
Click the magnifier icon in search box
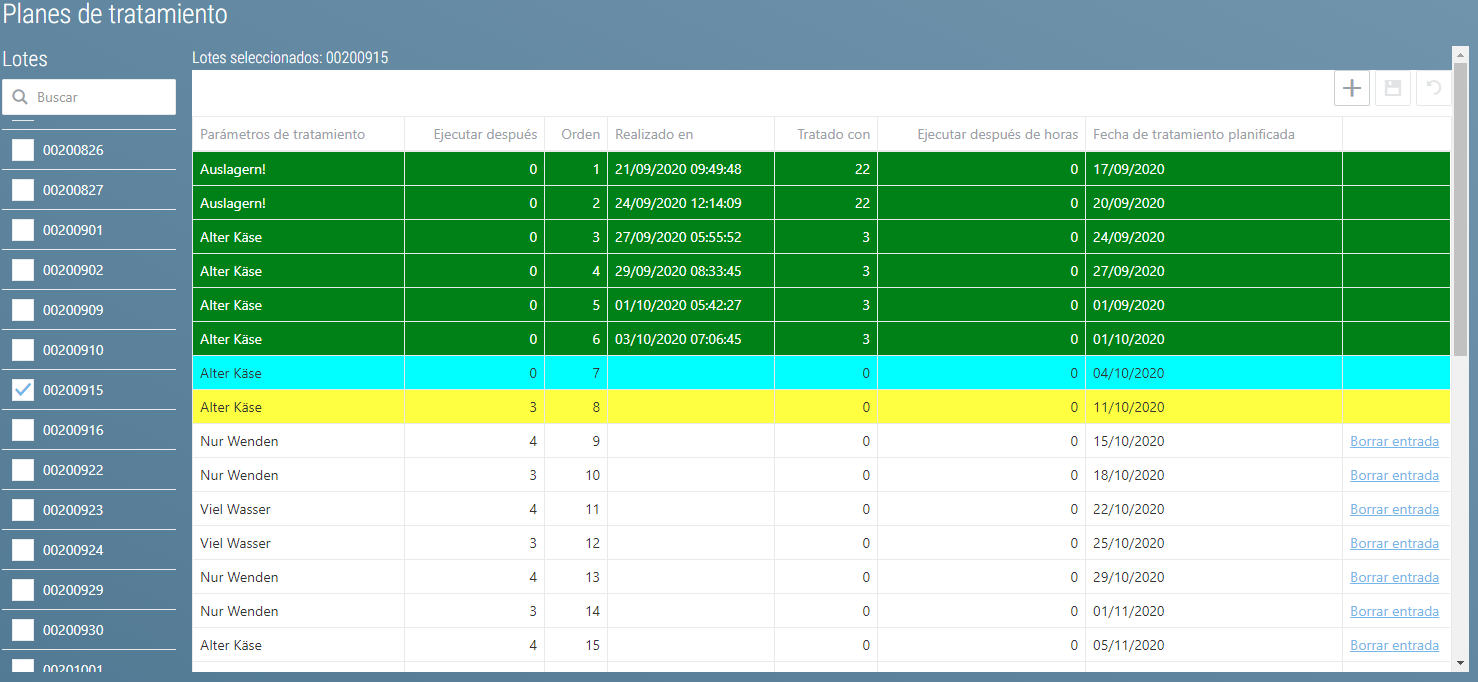19,97
